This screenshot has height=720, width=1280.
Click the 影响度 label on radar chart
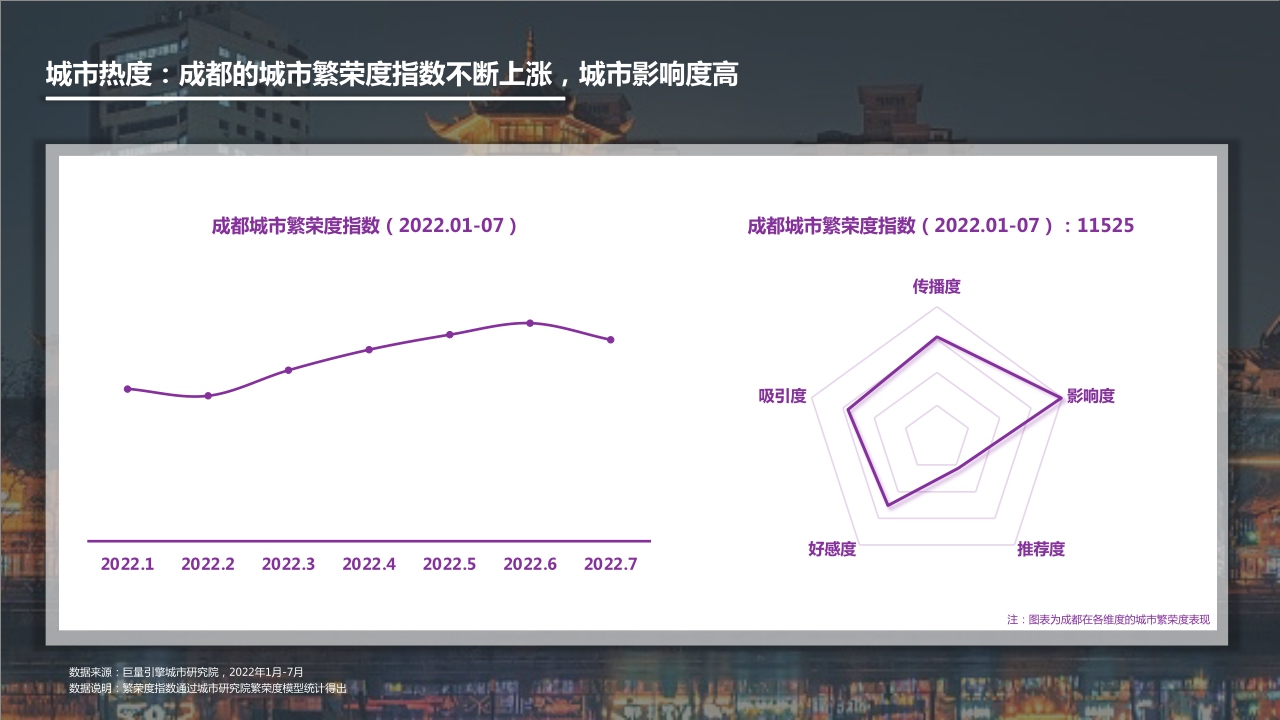click(x=1091, y=396)
